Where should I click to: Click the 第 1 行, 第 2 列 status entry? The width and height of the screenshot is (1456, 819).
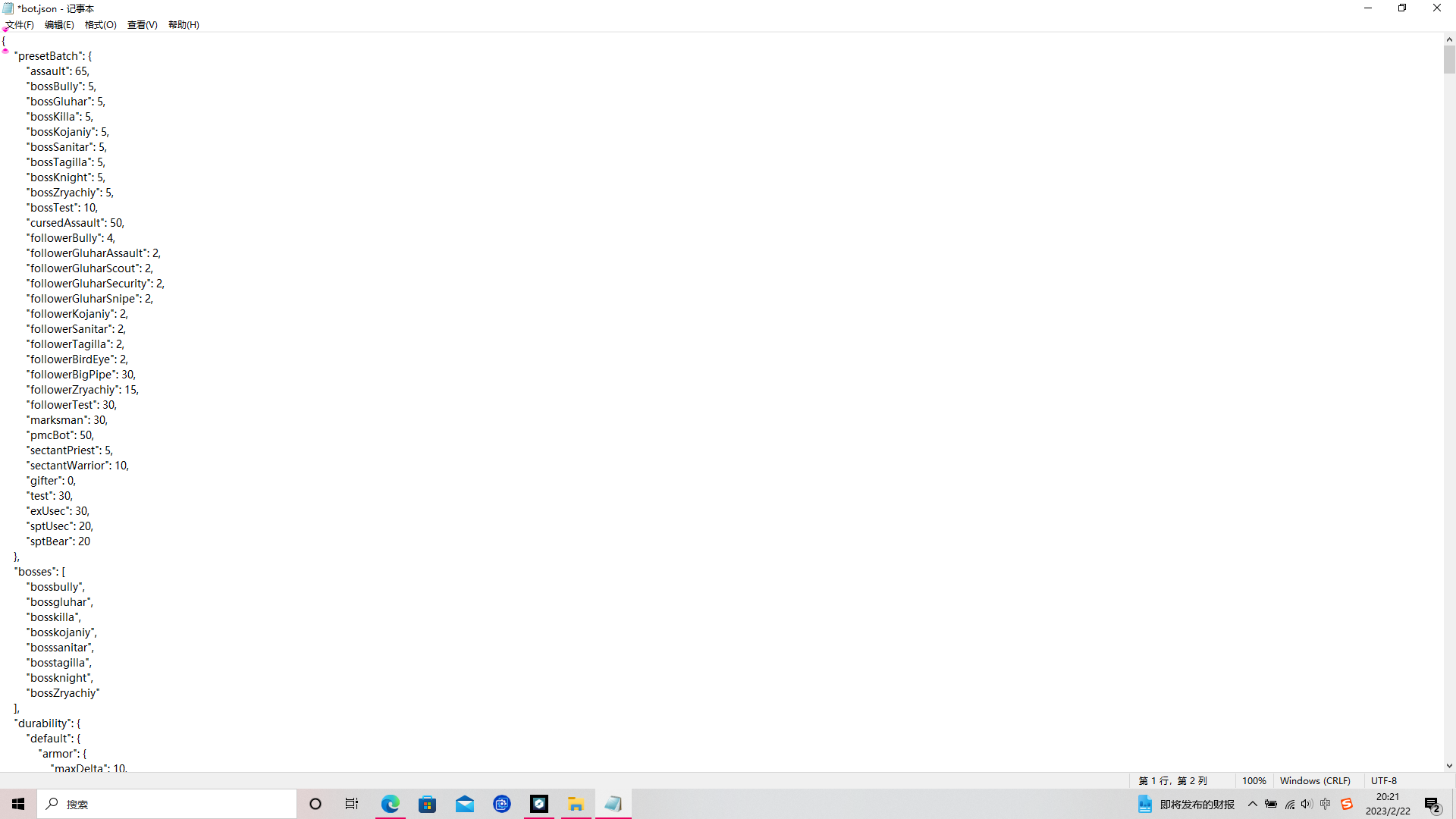click(x=1172, y=781)
